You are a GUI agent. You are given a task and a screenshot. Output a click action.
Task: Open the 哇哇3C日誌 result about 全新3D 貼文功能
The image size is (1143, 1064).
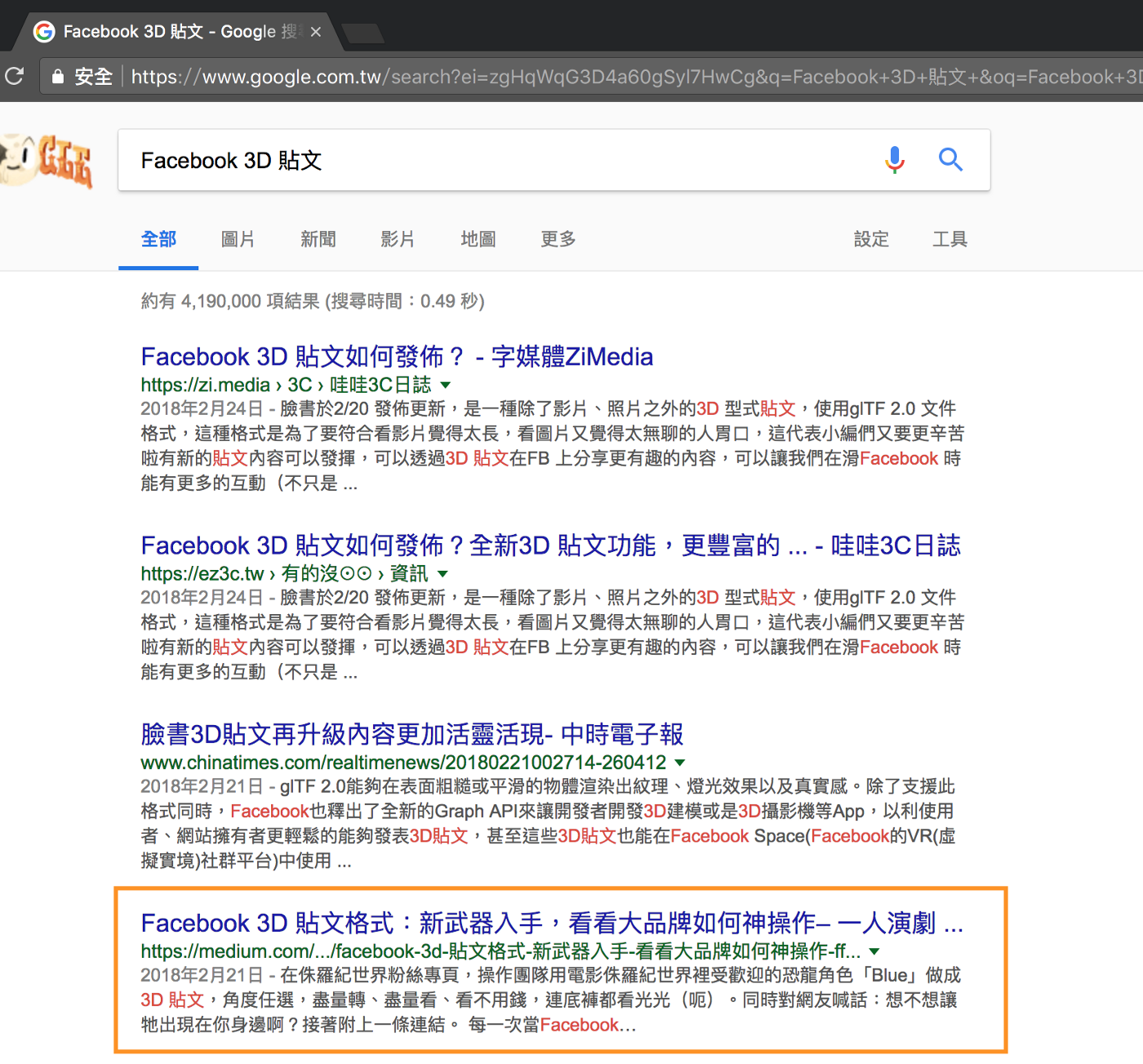[x=551, y=545]
